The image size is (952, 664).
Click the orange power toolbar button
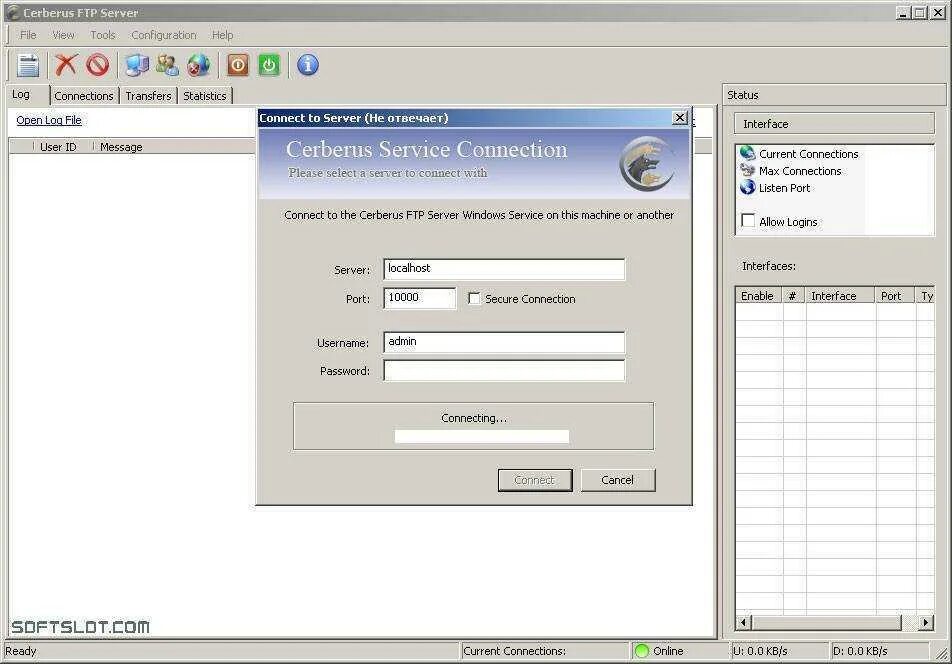[x=238, y=64]
